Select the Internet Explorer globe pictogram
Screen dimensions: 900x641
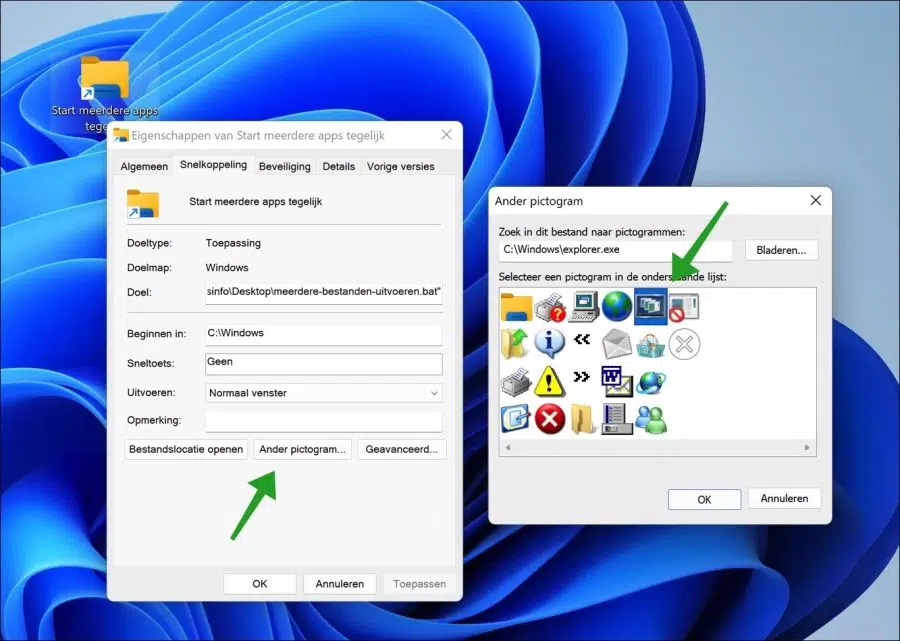click(x=651, y=382)
